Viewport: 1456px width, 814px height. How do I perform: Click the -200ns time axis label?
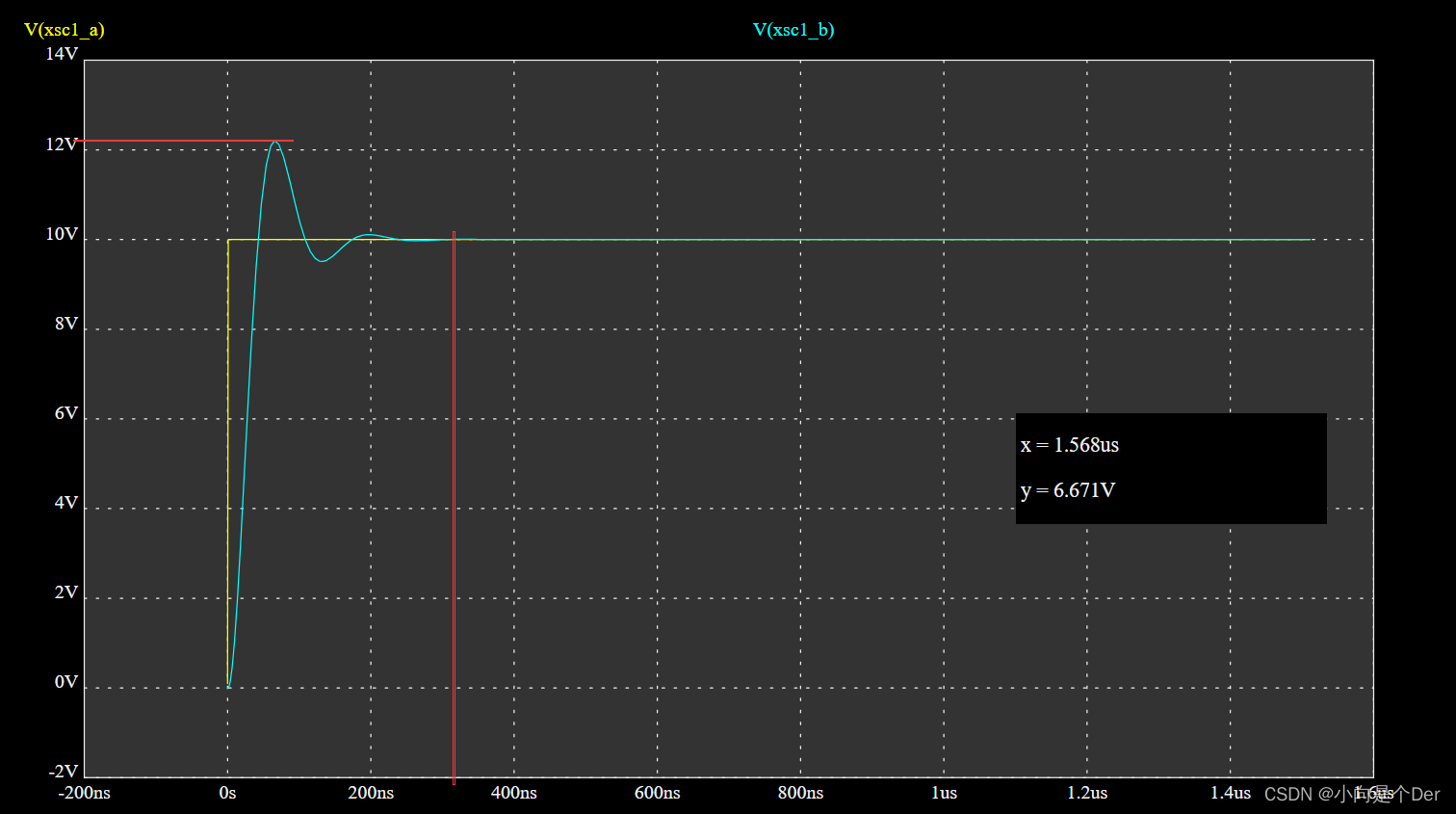(85, 793)
